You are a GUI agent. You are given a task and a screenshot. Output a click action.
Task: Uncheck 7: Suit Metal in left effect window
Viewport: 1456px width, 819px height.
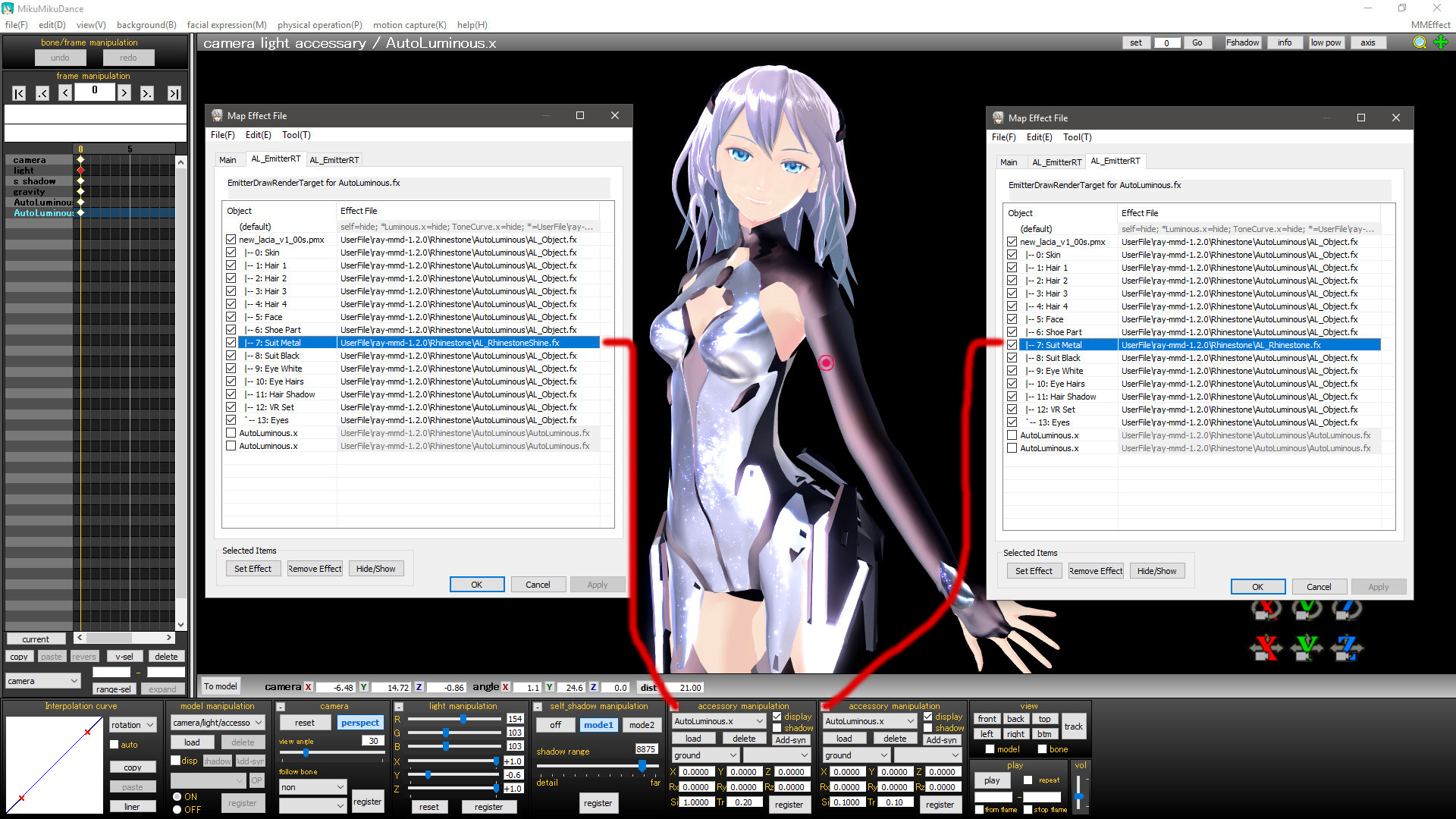231,343
